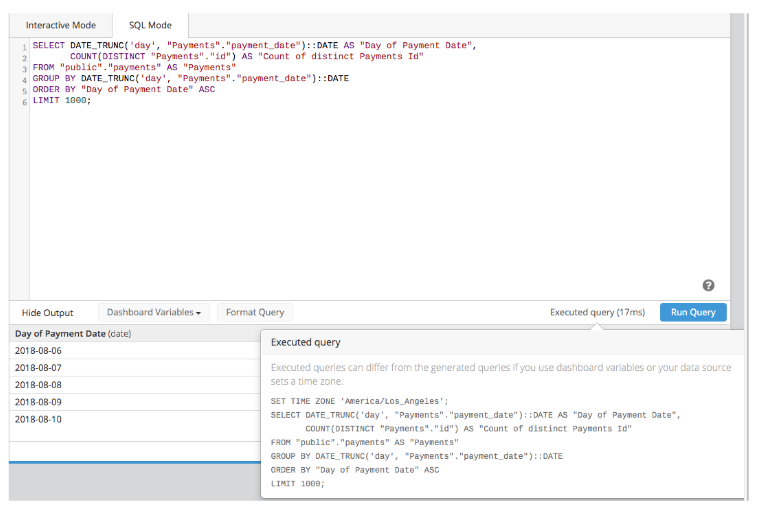Click editor line 5 ORDER BY clause
Image resolution: width=759 pixels, height=511 pixels.
(x=123, y=90)
